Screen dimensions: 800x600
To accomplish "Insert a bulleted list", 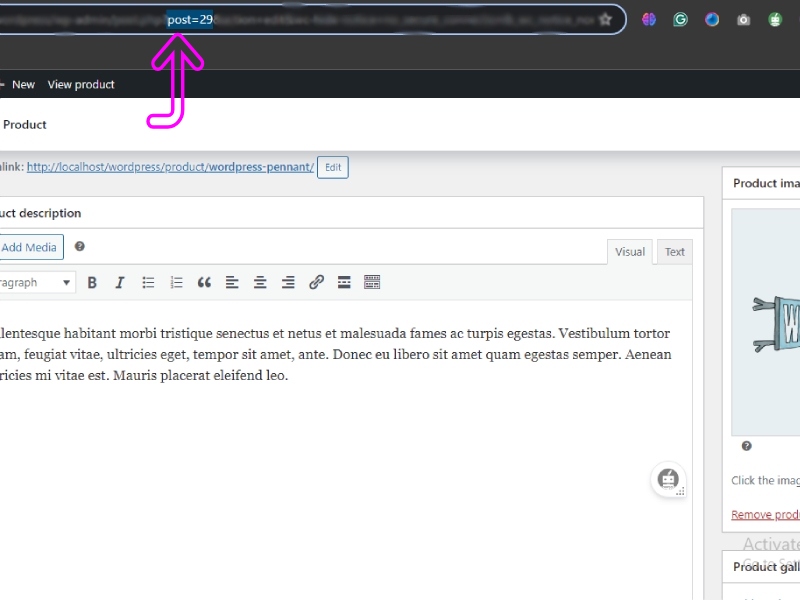I will click(148, 282).
